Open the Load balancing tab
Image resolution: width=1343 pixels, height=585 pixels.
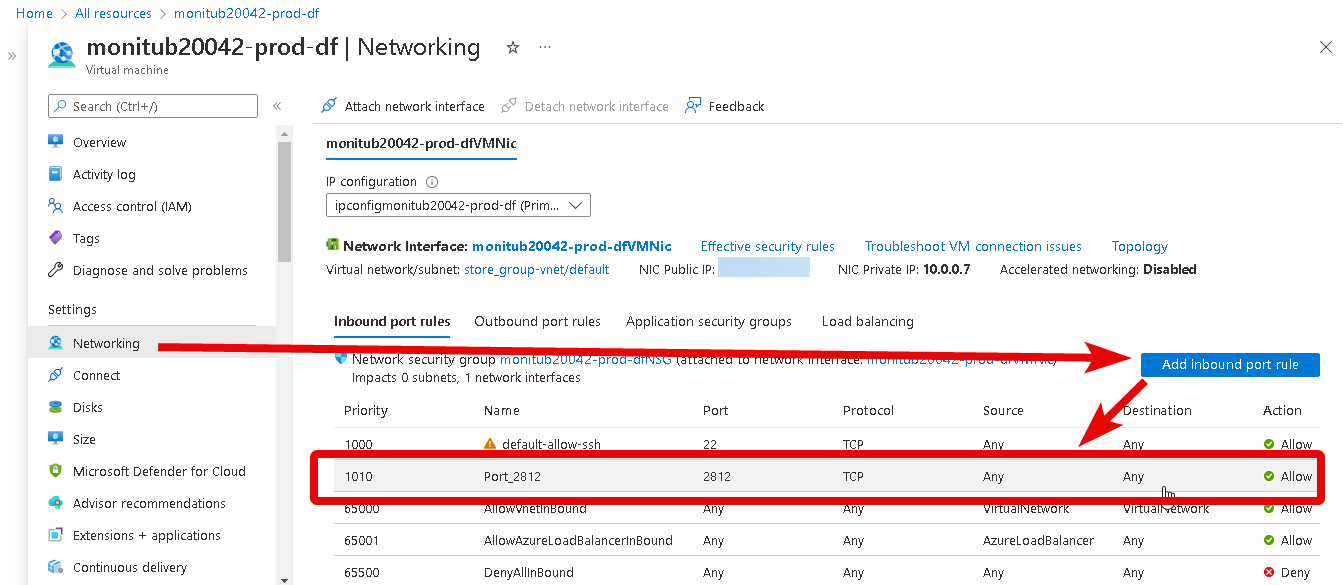(x=868, y=321)
